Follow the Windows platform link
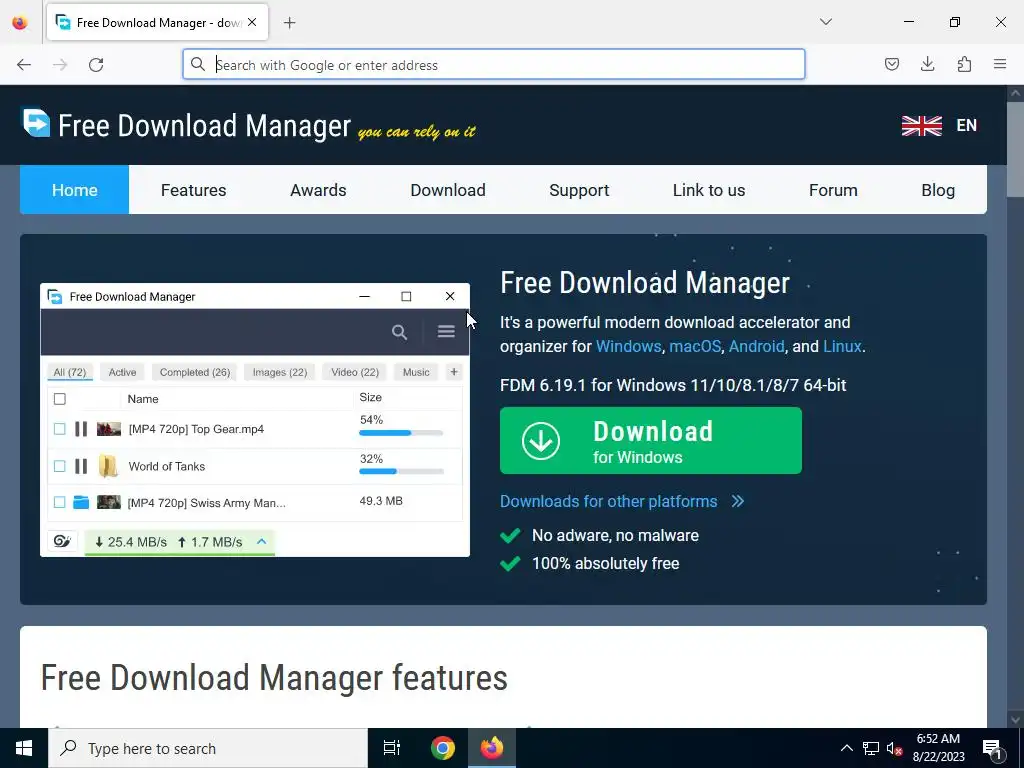The height and width of the screenshot is (768, 1024). [x=628, y=346]
